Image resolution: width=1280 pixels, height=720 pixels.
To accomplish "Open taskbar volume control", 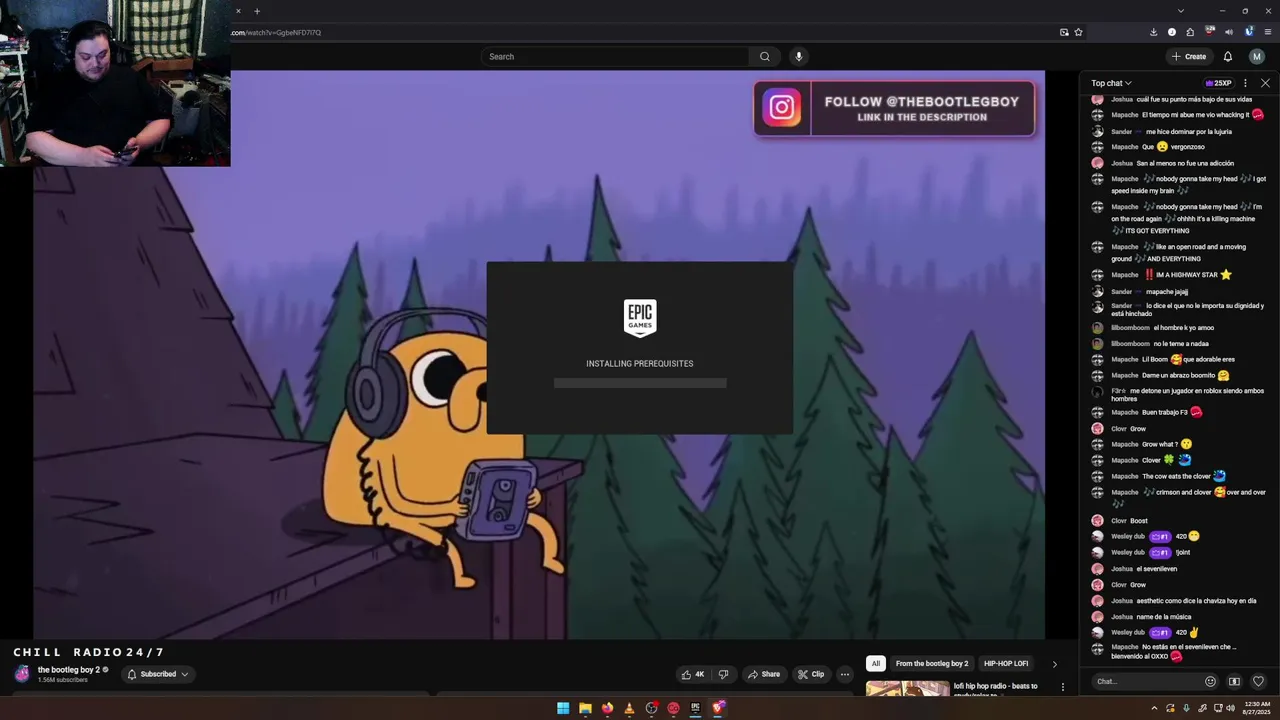I will pos(1230,708).
